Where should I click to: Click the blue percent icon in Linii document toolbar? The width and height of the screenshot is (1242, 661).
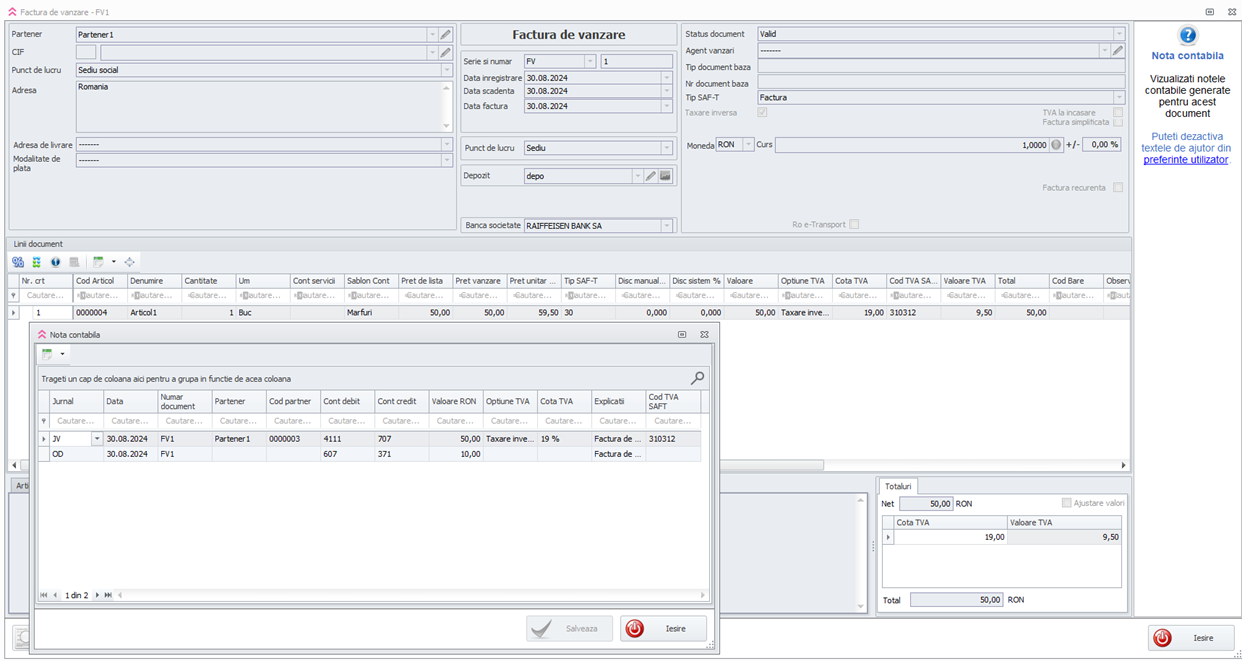(18, 262)
